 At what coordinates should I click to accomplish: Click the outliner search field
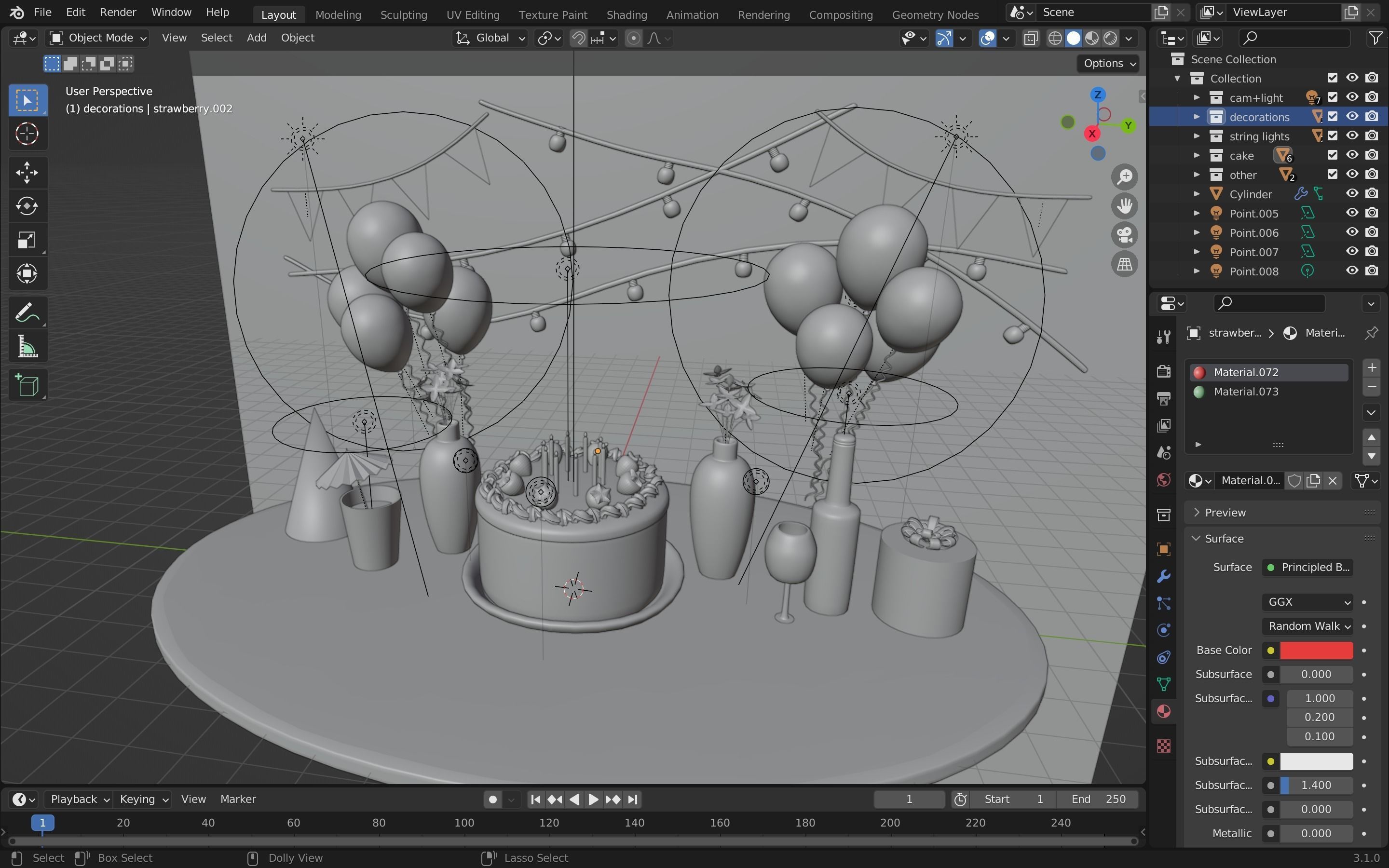coord(1294,38)
